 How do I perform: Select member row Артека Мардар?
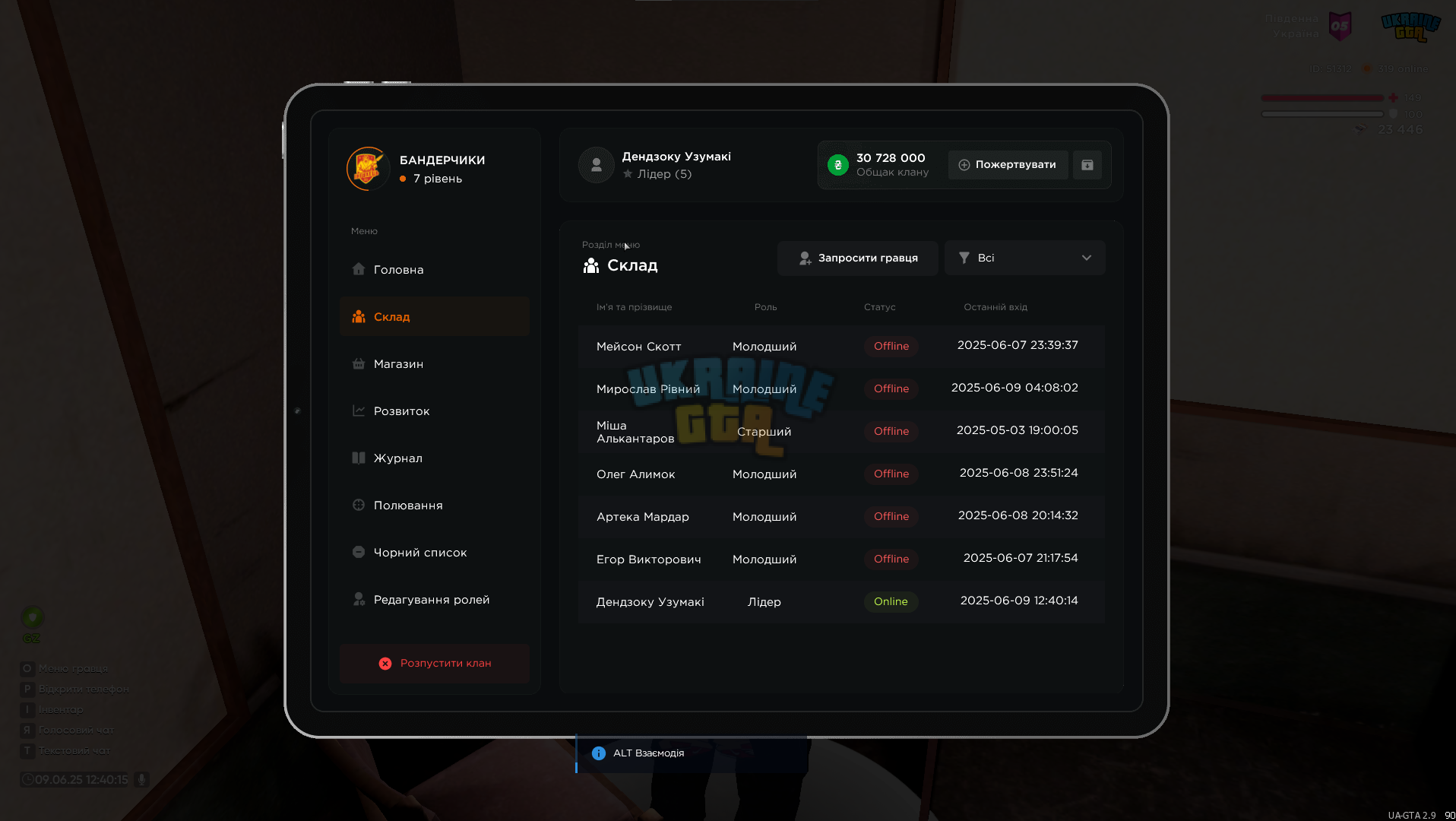[841, 517]
